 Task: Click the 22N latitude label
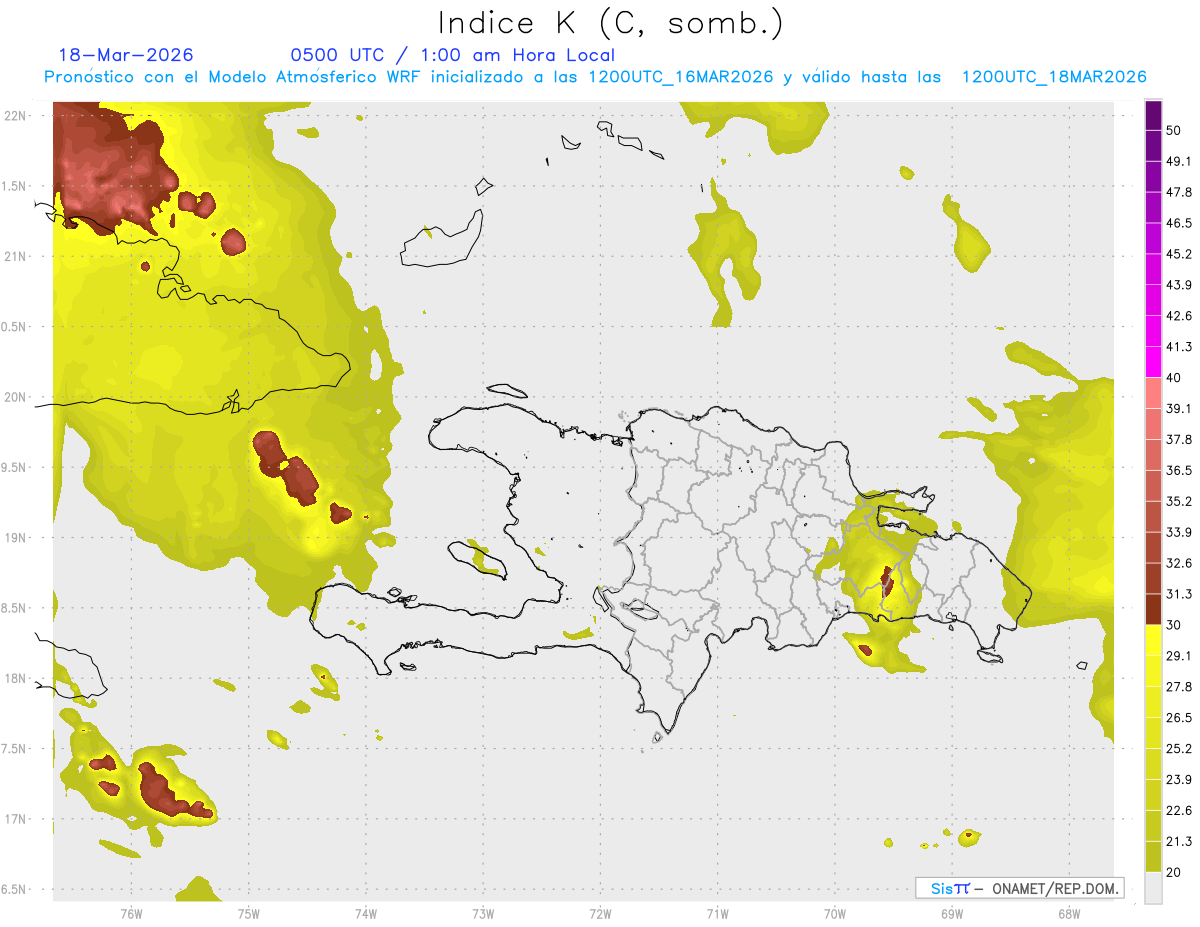(15, 115)
